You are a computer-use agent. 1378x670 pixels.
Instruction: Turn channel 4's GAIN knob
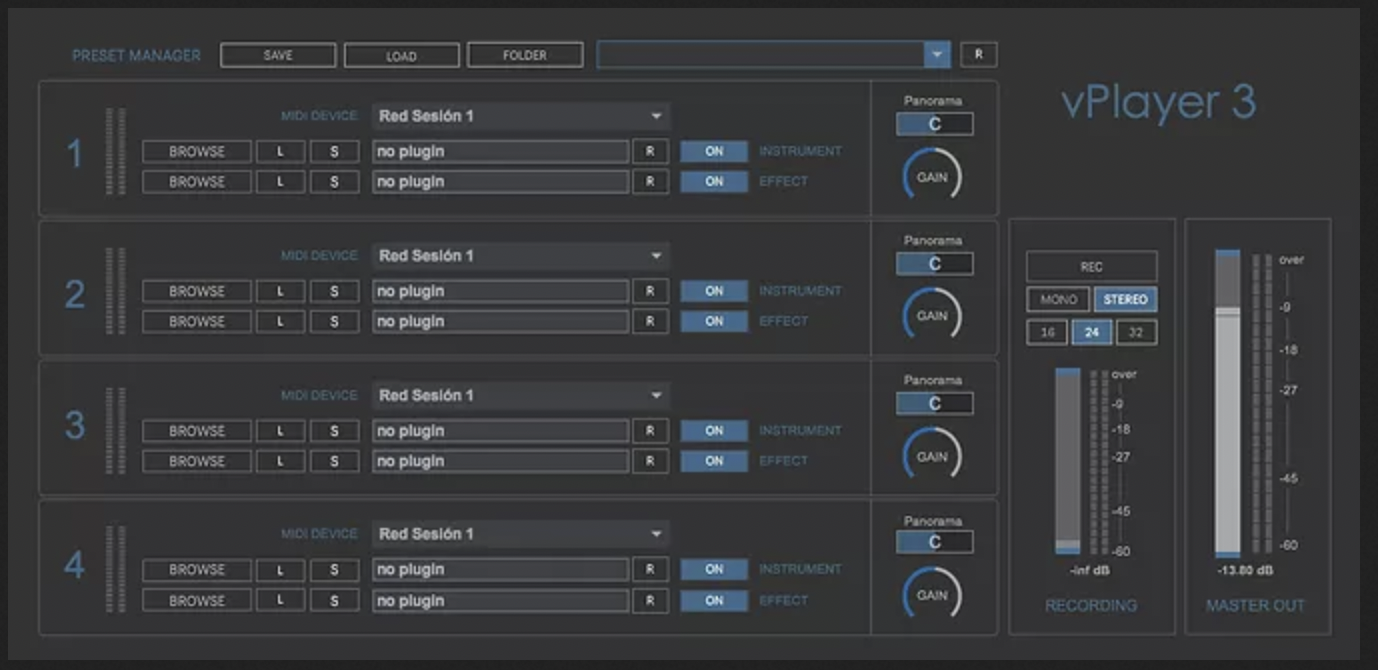932,592
